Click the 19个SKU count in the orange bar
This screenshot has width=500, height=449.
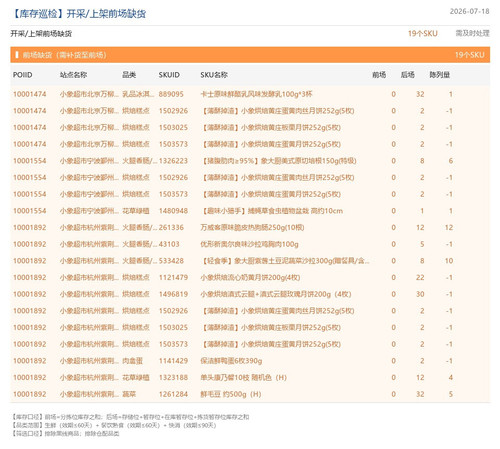tap(469, 55)
